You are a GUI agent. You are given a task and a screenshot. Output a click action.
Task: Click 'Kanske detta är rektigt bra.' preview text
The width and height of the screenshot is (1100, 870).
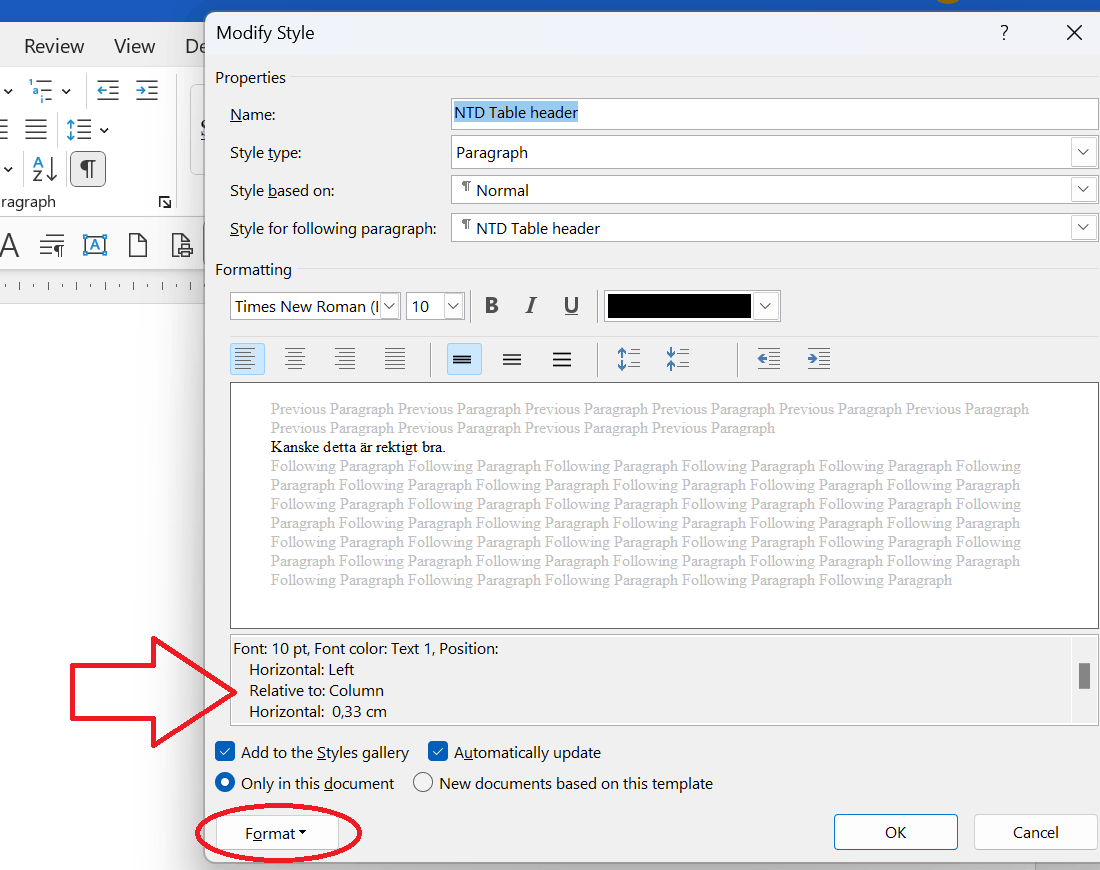358,447
